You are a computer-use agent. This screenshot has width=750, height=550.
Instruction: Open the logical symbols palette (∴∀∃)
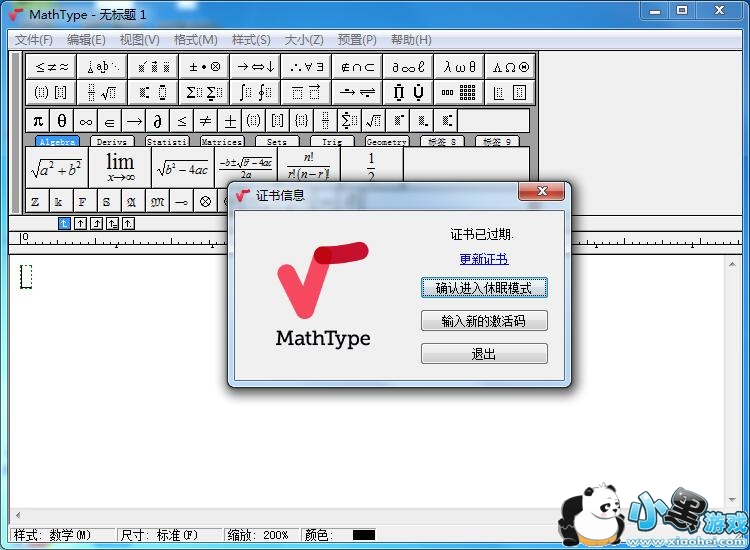coord(307,67)
